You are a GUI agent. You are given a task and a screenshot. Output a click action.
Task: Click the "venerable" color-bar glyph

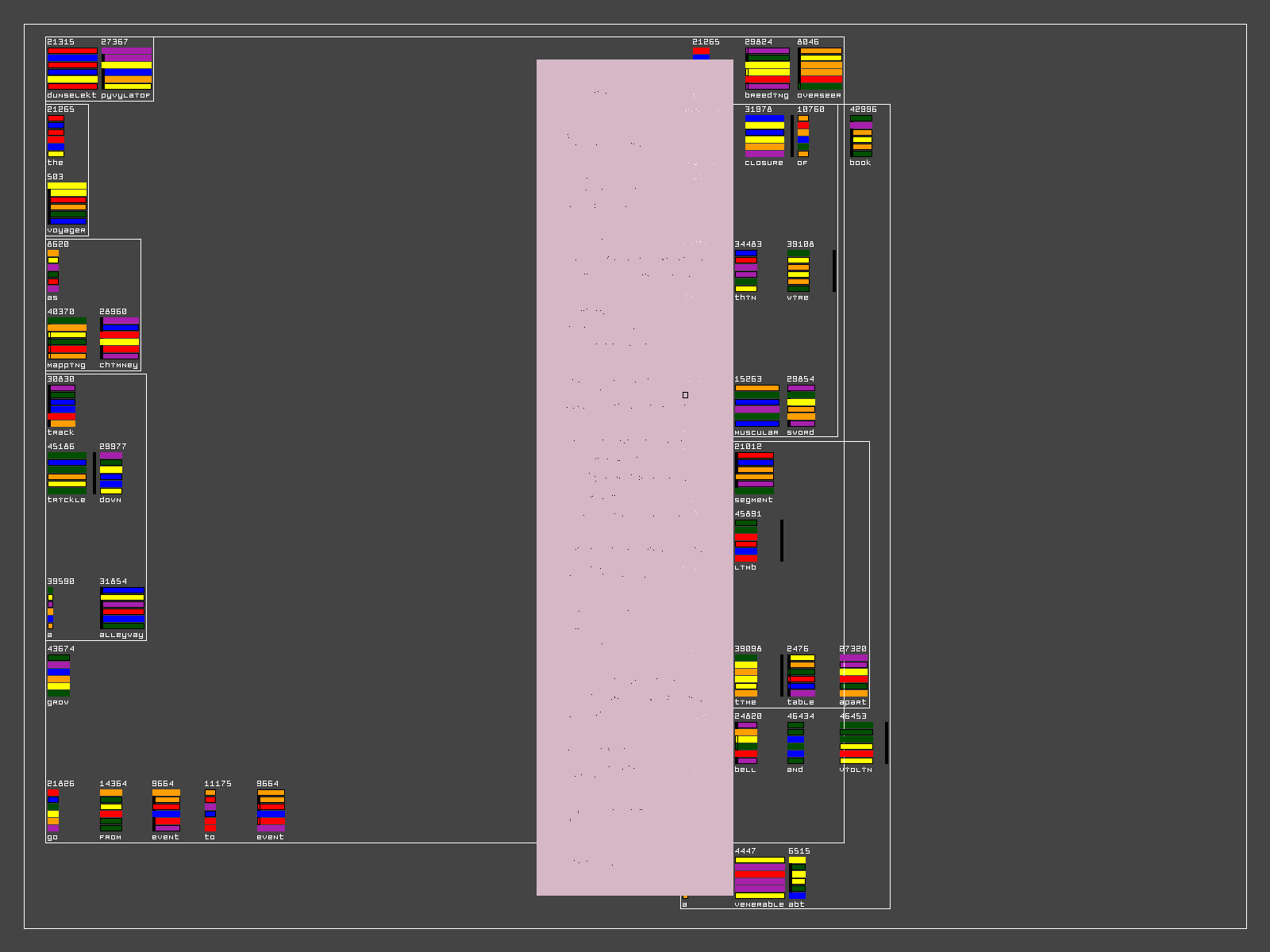(x=760, y=877)
